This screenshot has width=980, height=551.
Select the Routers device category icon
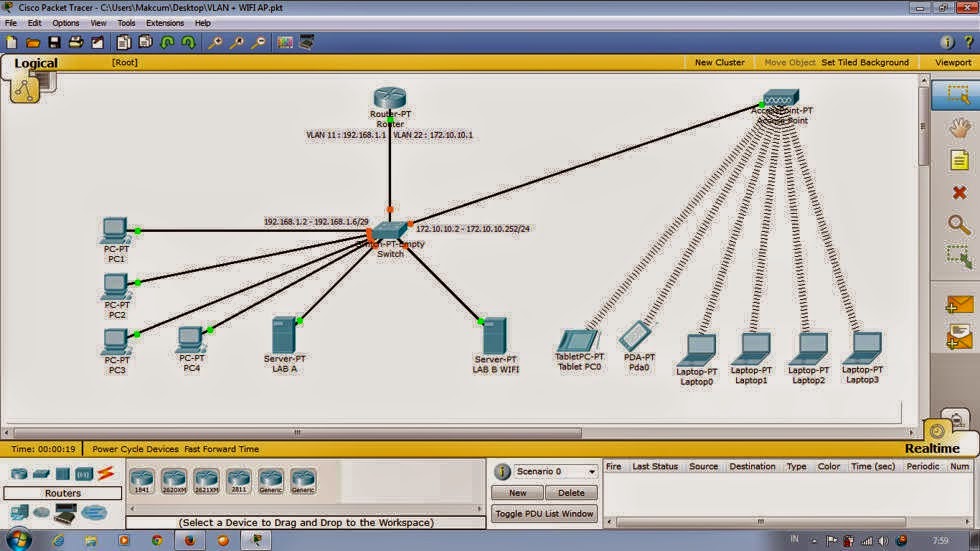pos(19,474)
